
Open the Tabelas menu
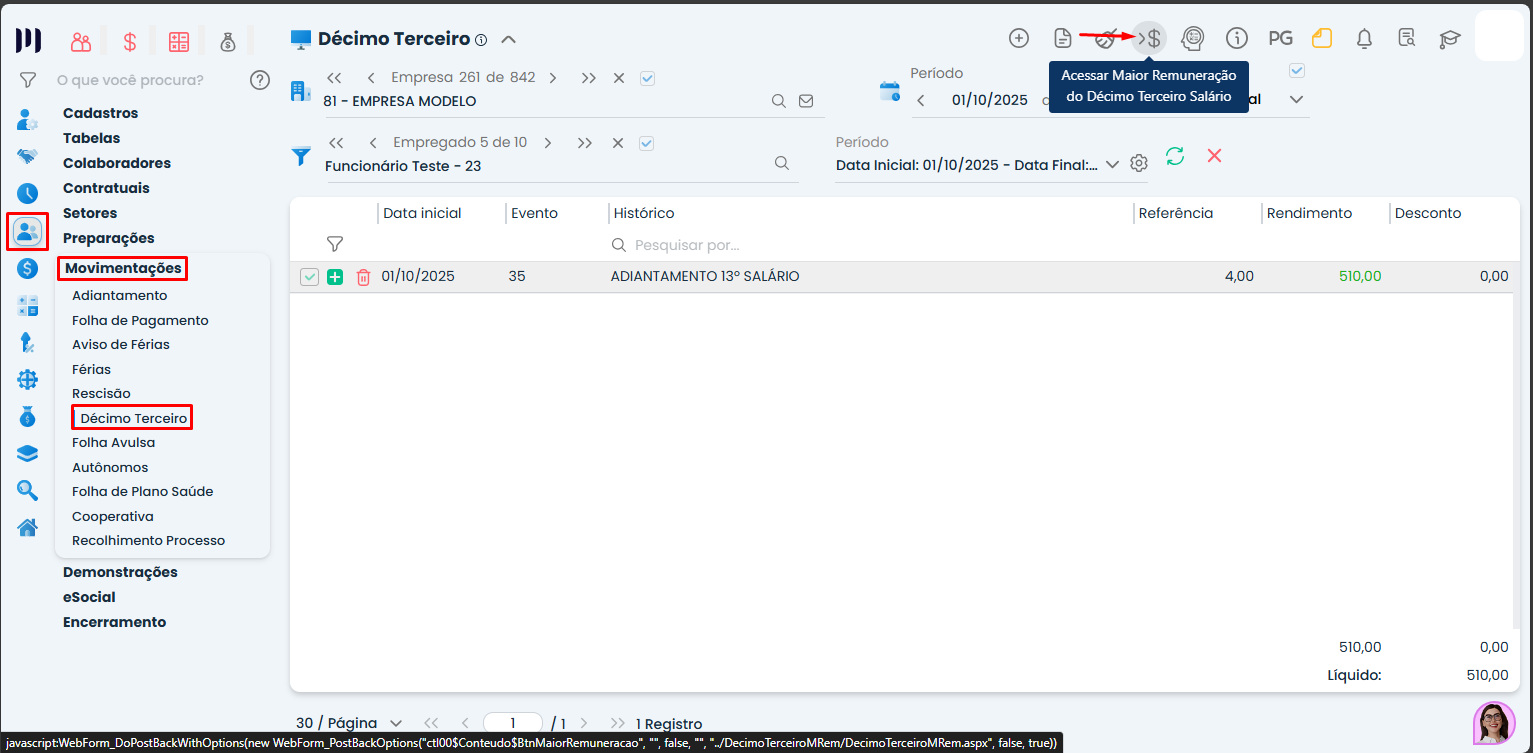point(91,138)
